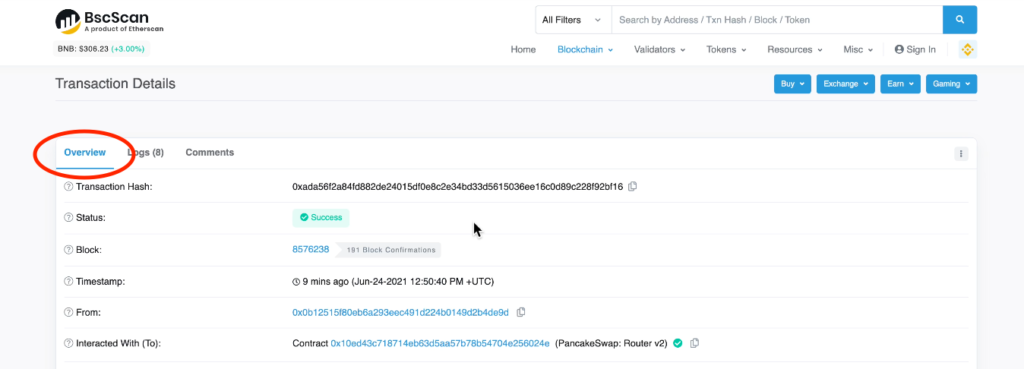Viewport: 1024px width, 369px height.
Task: Click the help icon beside Transaction Hash
Action: 68,186
